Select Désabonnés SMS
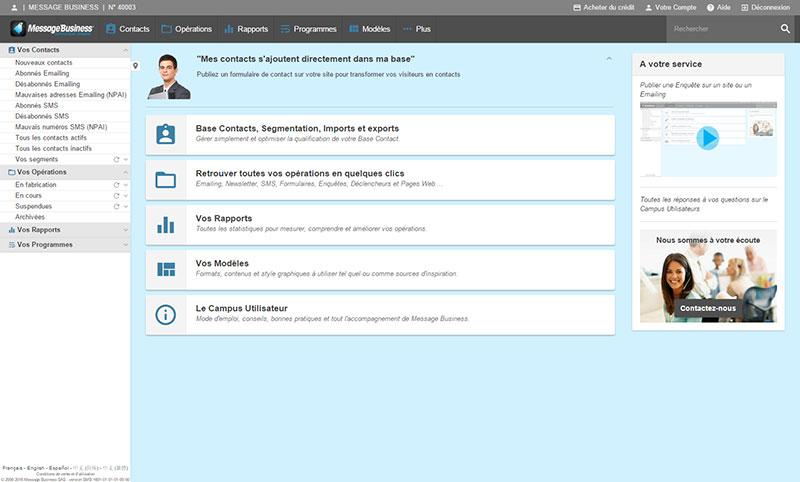 [x=42, y=116]
